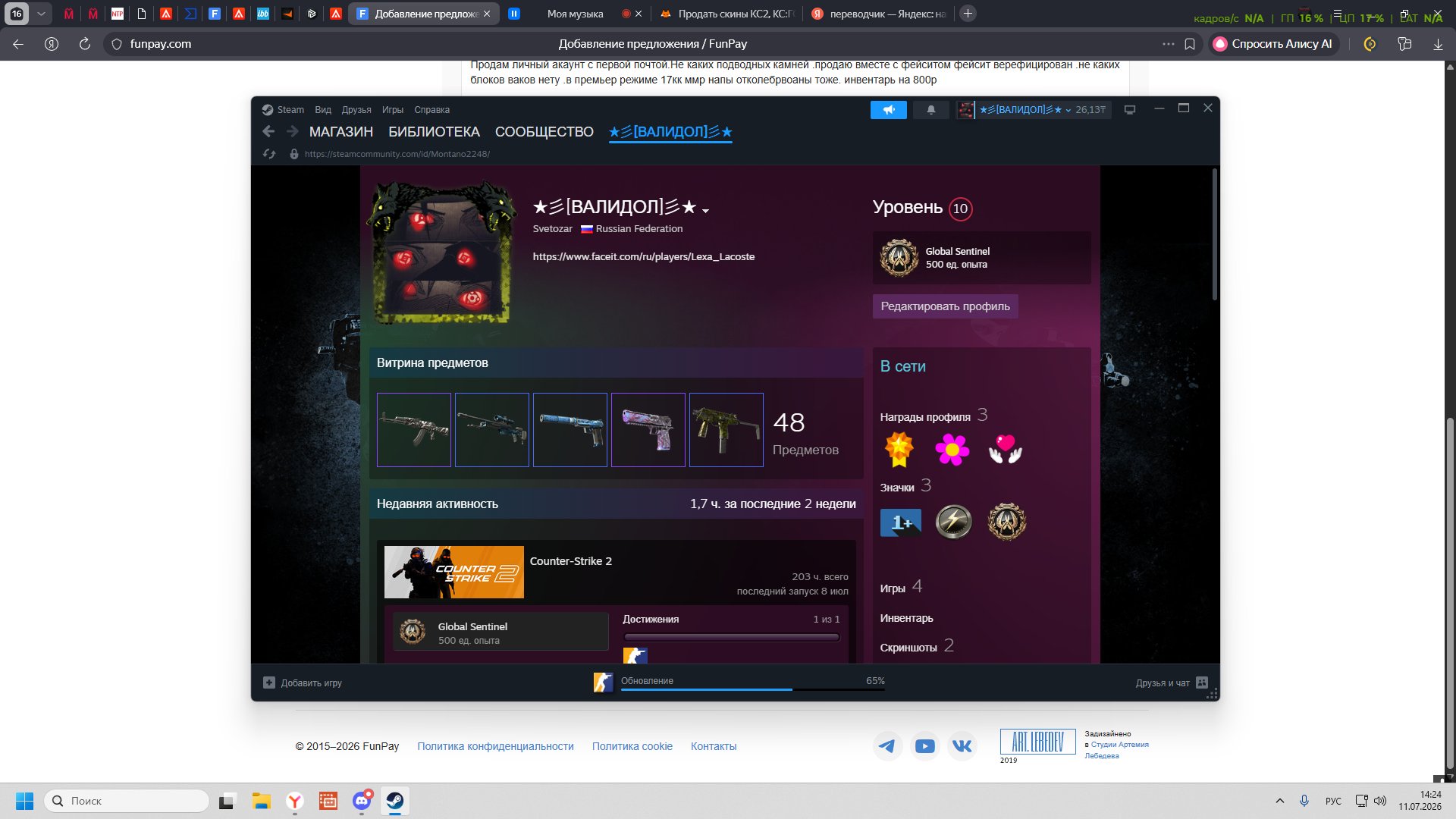1456x819 pixels.
Task: Open the "Справка" menu in Steam
Action: pos(432,110)
